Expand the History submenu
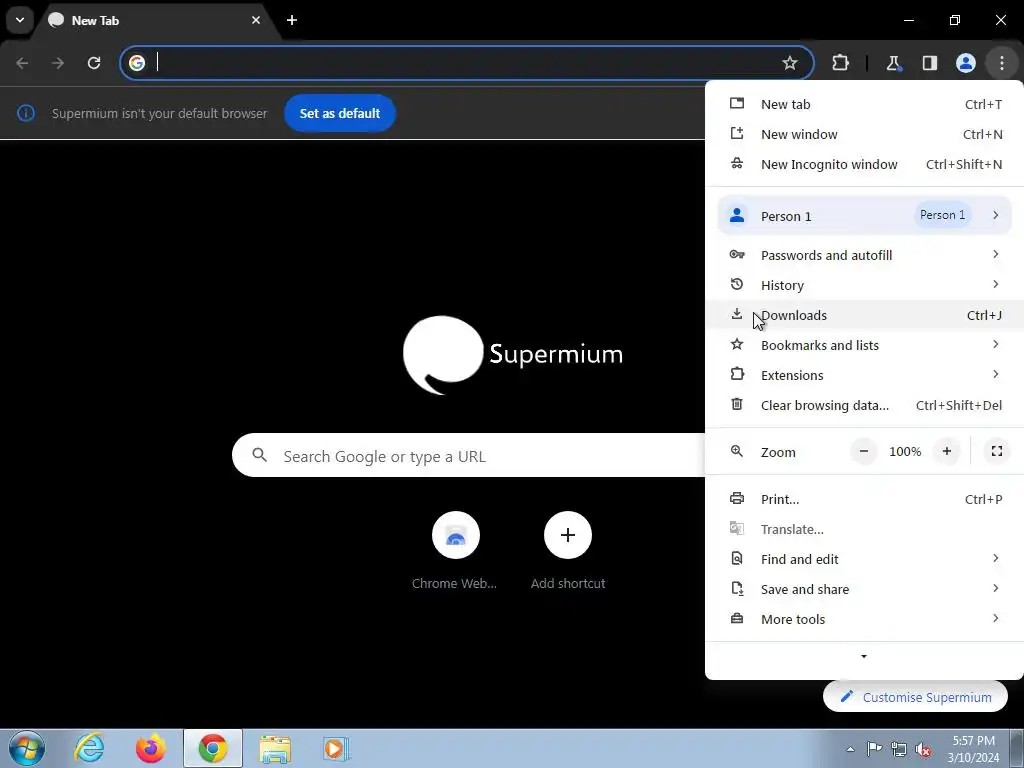The width and height of the screenshot is (1024, 768). tap(865, 285)
